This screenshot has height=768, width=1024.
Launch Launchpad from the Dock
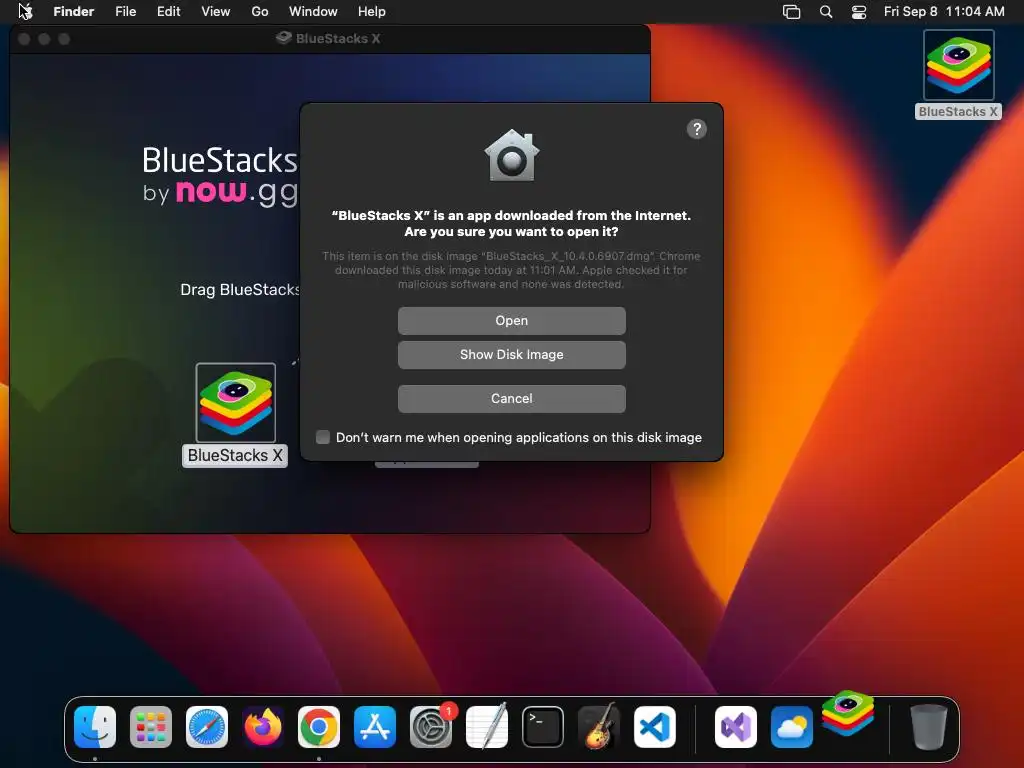tap(151, 727)
